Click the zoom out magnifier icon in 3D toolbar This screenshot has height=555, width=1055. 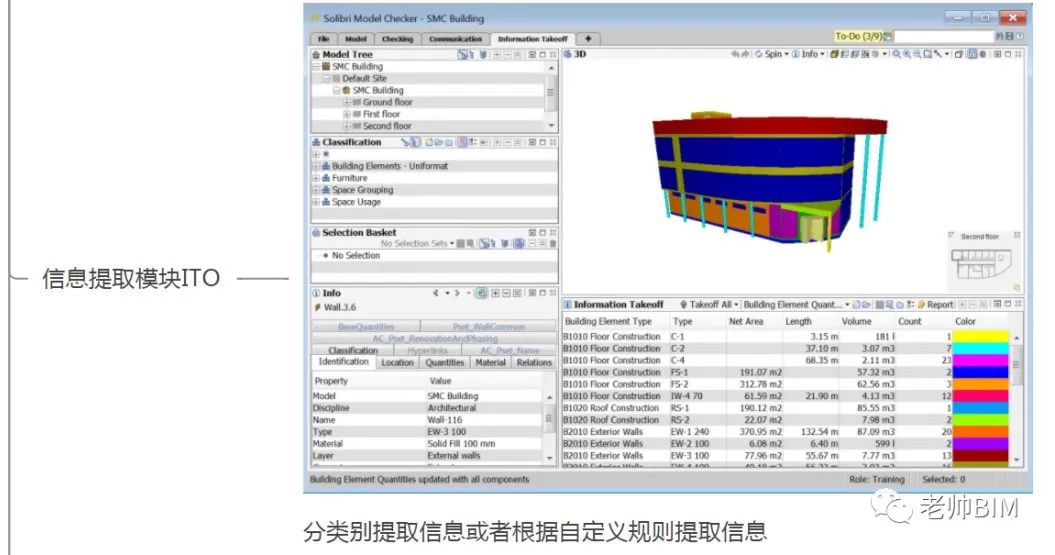(917, 54)
